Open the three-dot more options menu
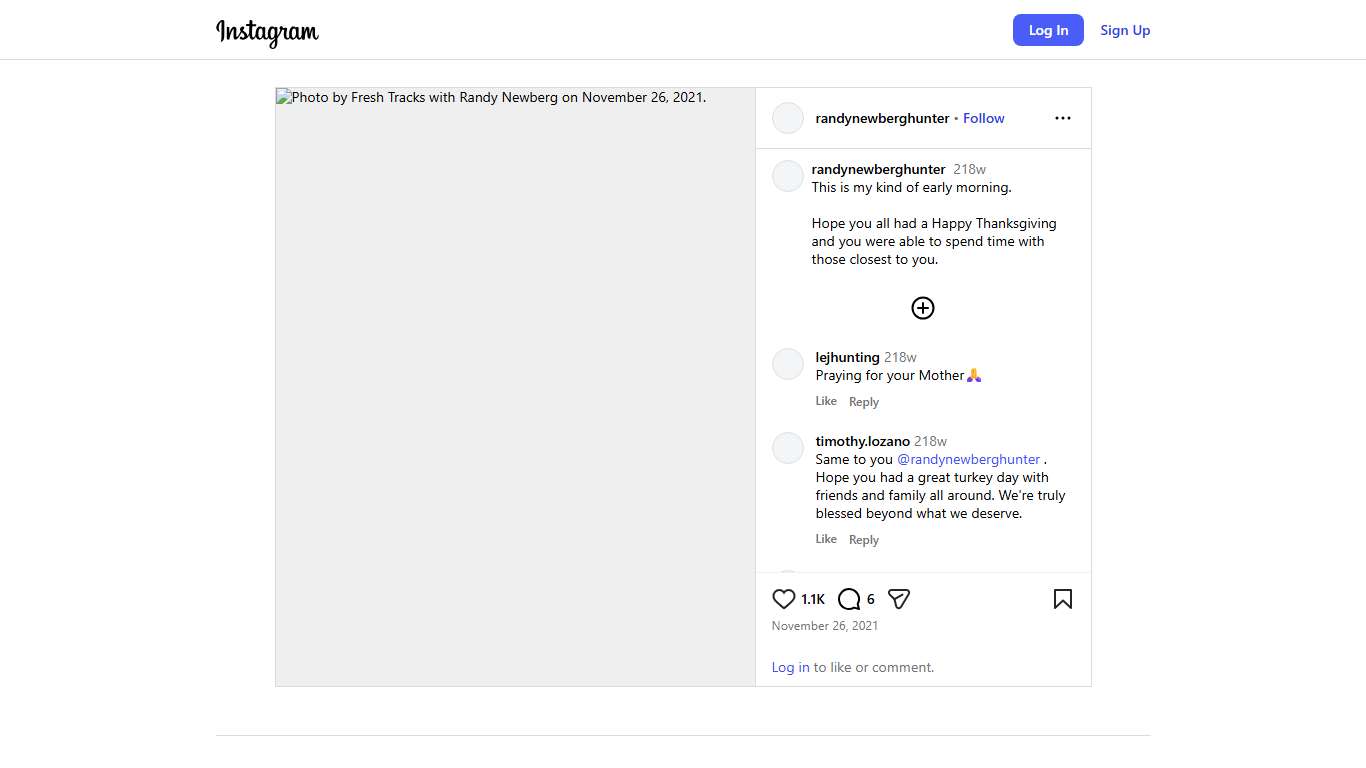The width and height of the screenshot is (1366, 768). [1062, 118]
